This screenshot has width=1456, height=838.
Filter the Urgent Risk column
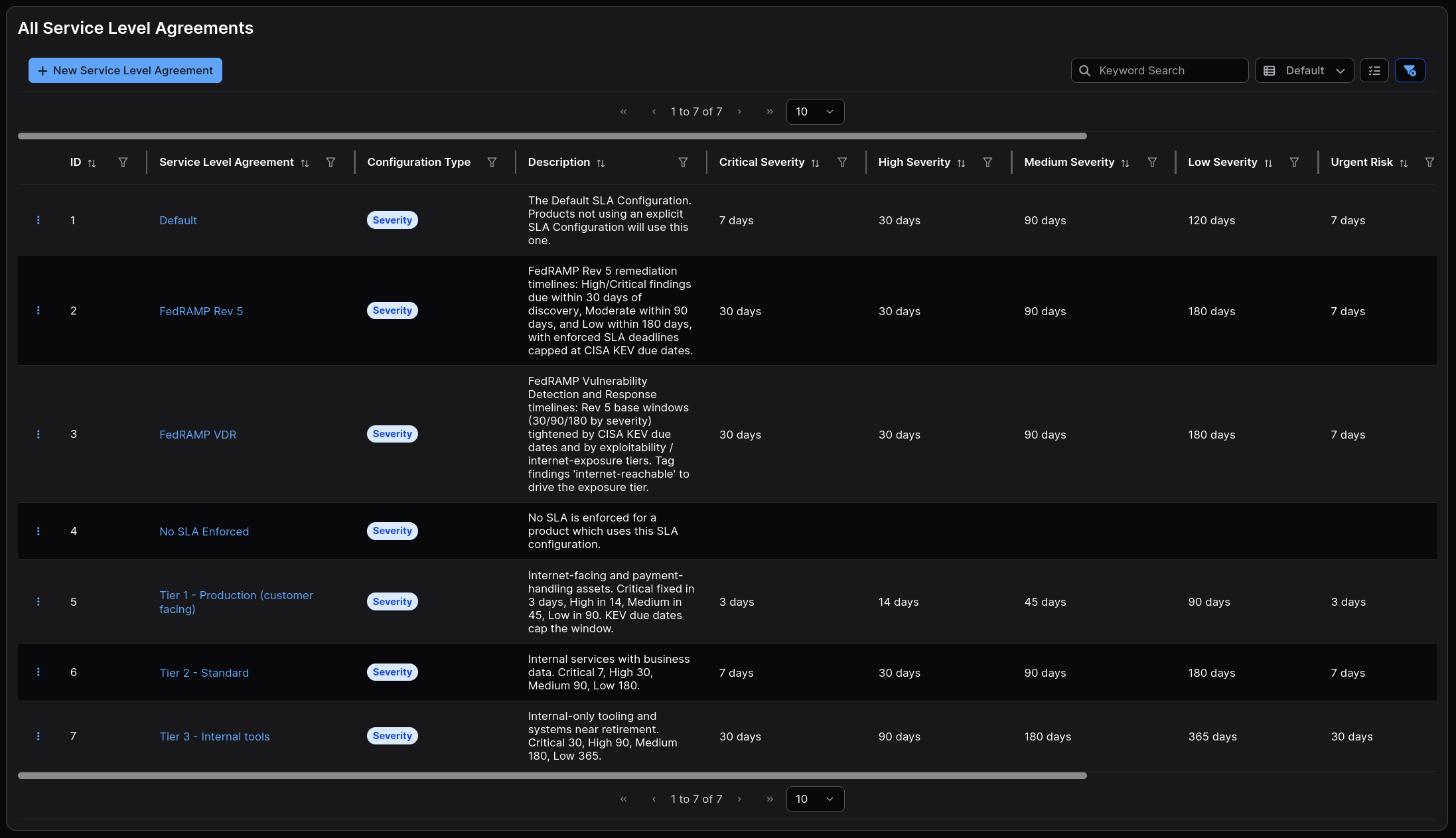pyautogui.click(x=1429, y=163)
